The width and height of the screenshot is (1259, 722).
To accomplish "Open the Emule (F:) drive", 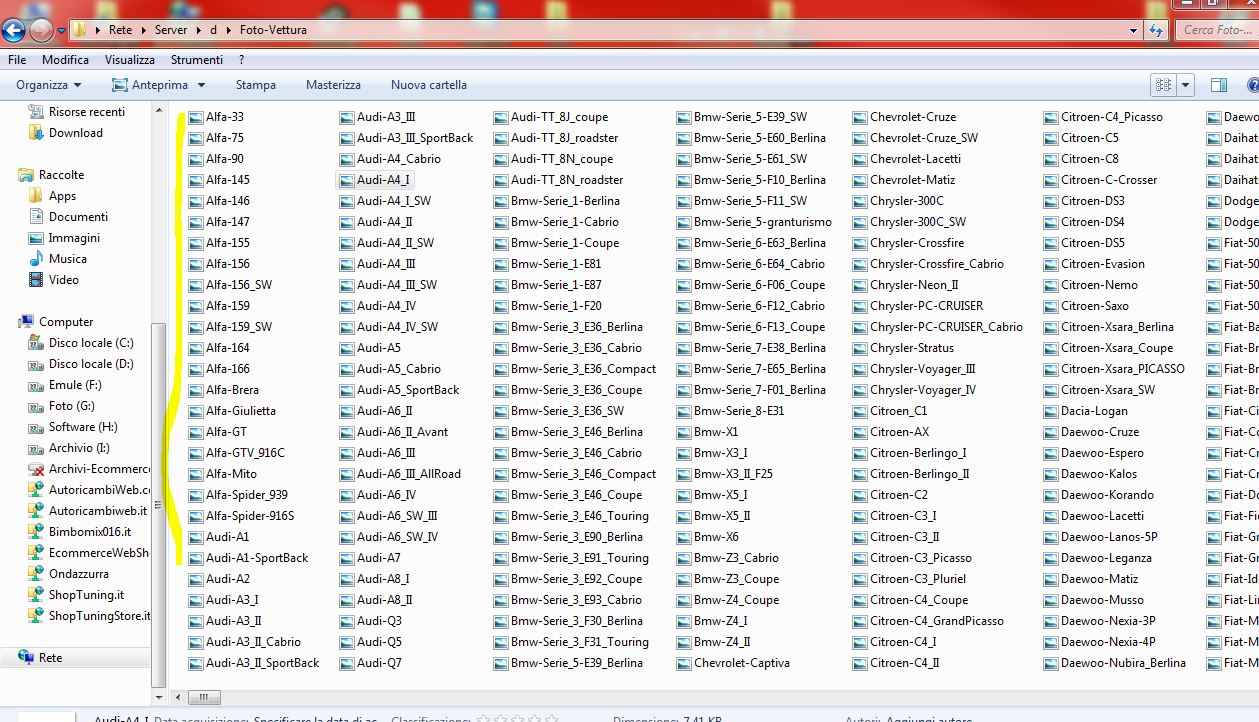I will 75,385.
